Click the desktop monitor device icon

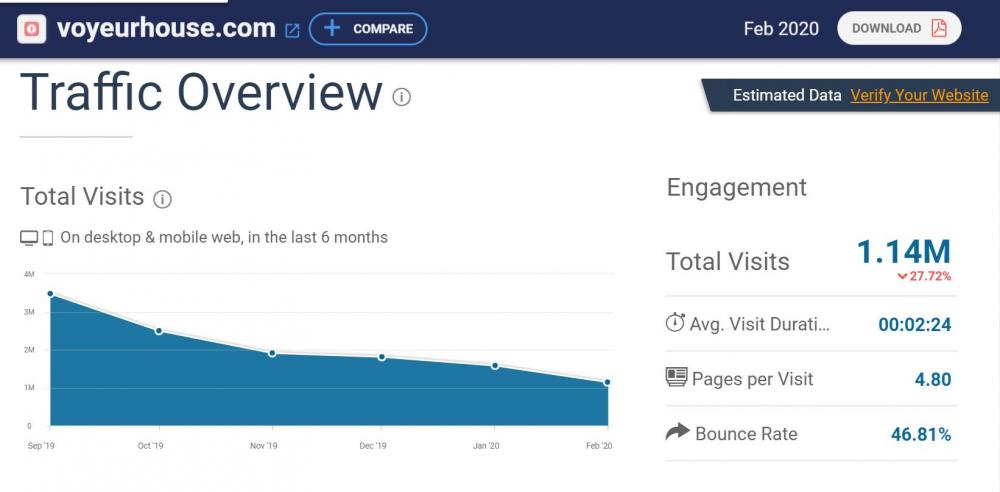tap(29, 238)
